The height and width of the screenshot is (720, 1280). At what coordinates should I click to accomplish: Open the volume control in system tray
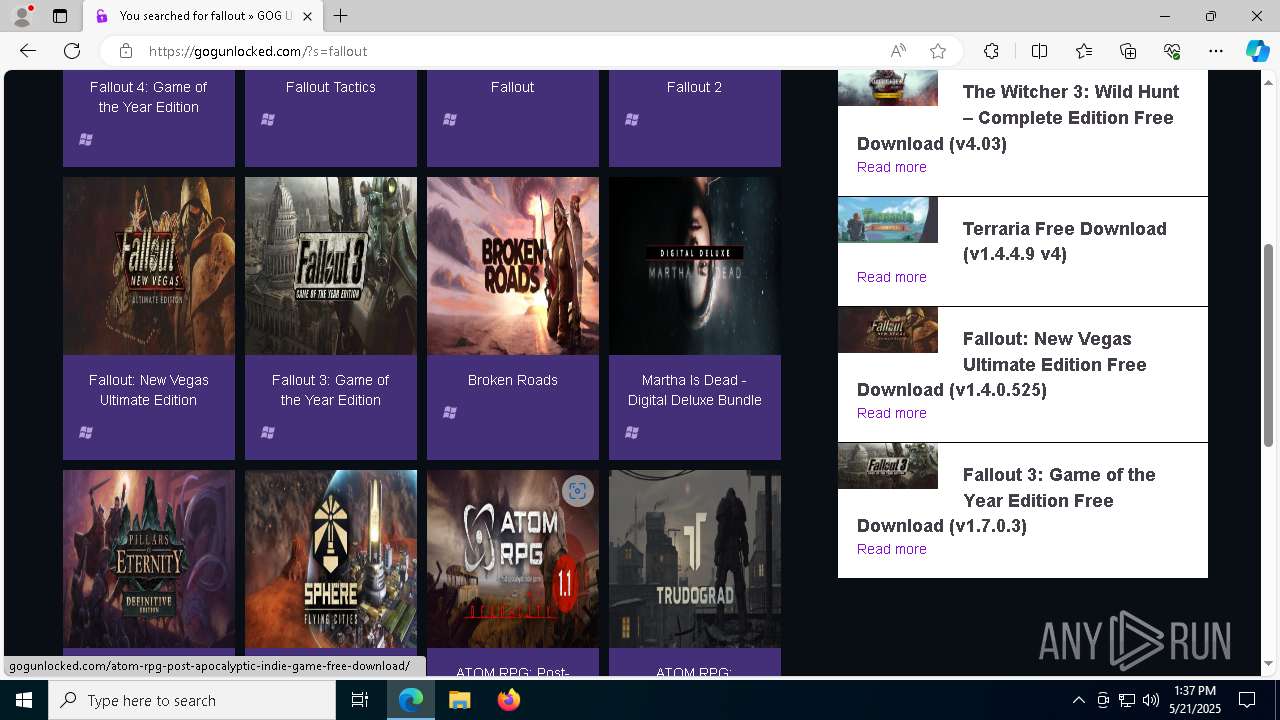(1151, 700)
